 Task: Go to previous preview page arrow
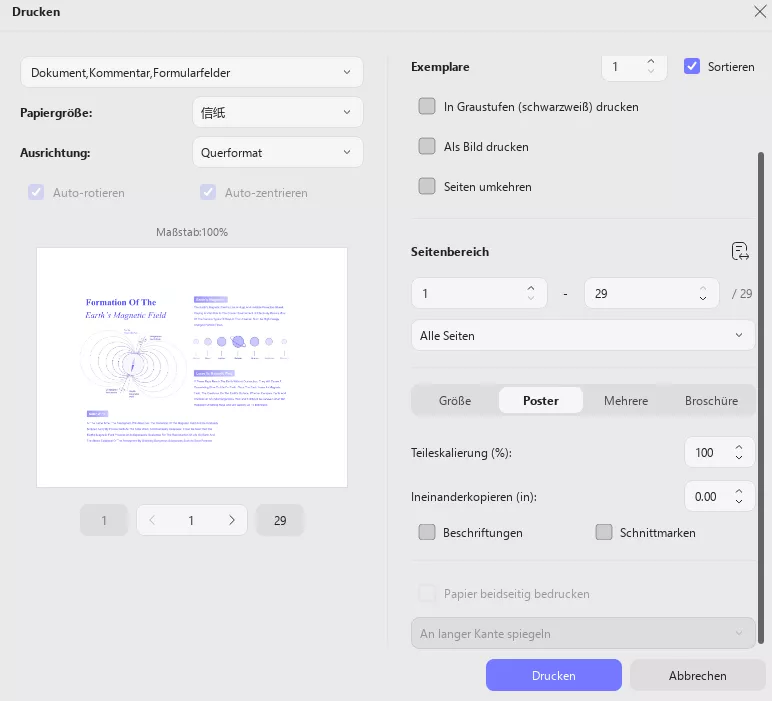click(x=151, y=520)
